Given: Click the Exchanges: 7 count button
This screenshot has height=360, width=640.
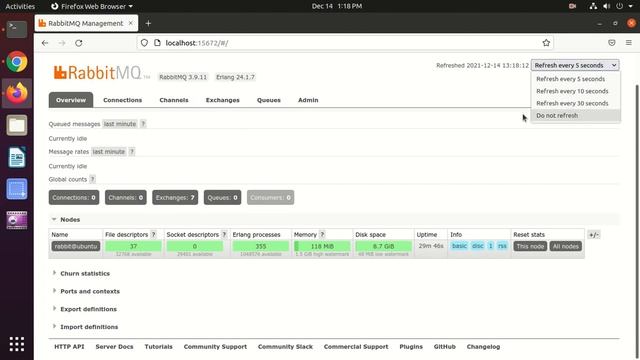Looking at the screenshot, I should 175,198.
